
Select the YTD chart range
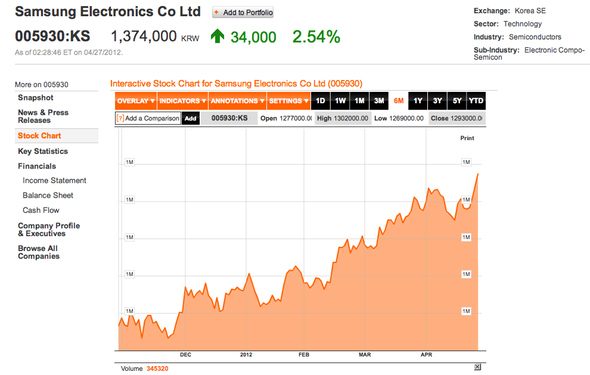point(476,101)
